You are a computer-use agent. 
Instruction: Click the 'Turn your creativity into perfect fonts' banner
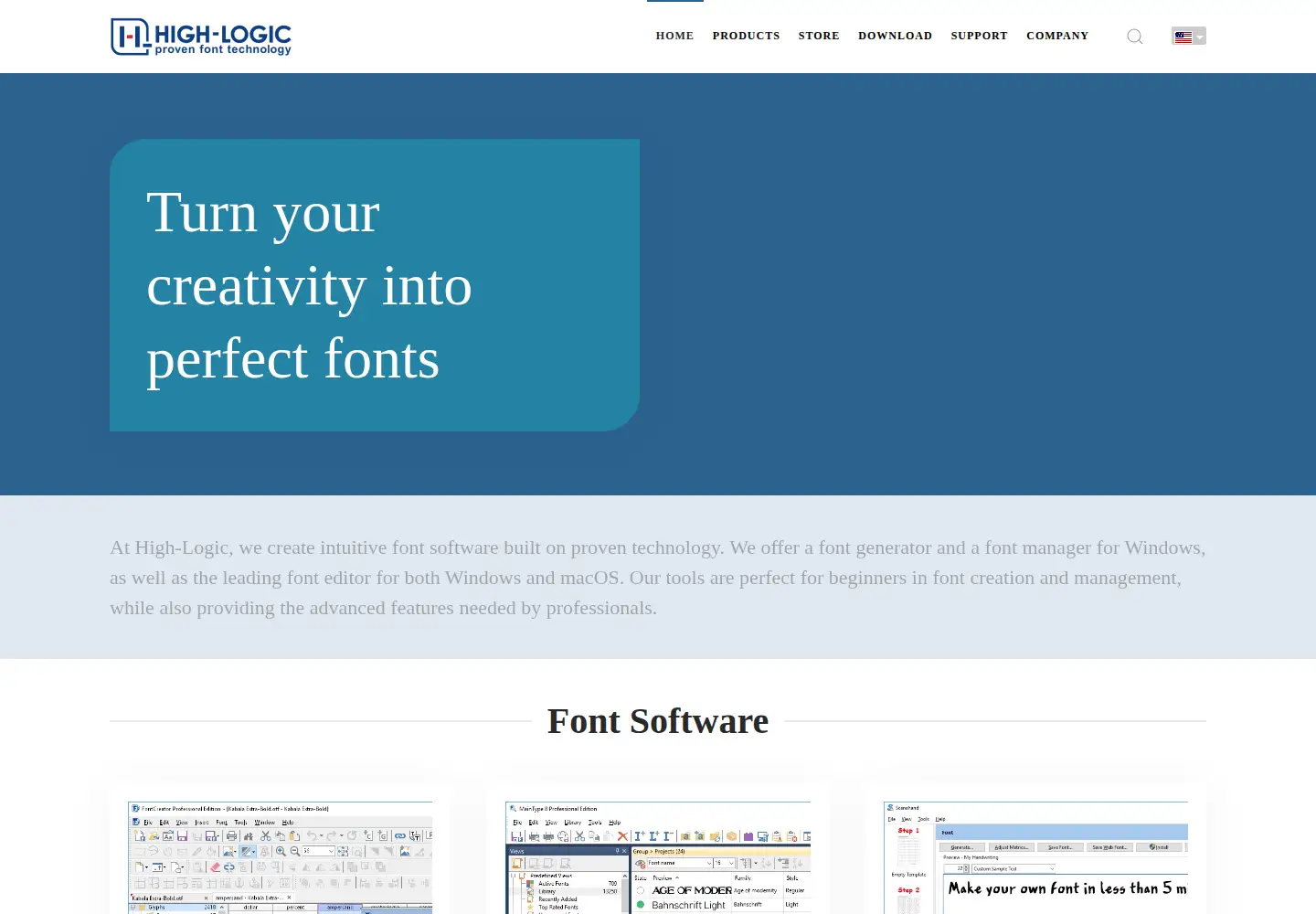tap(375, 285)
